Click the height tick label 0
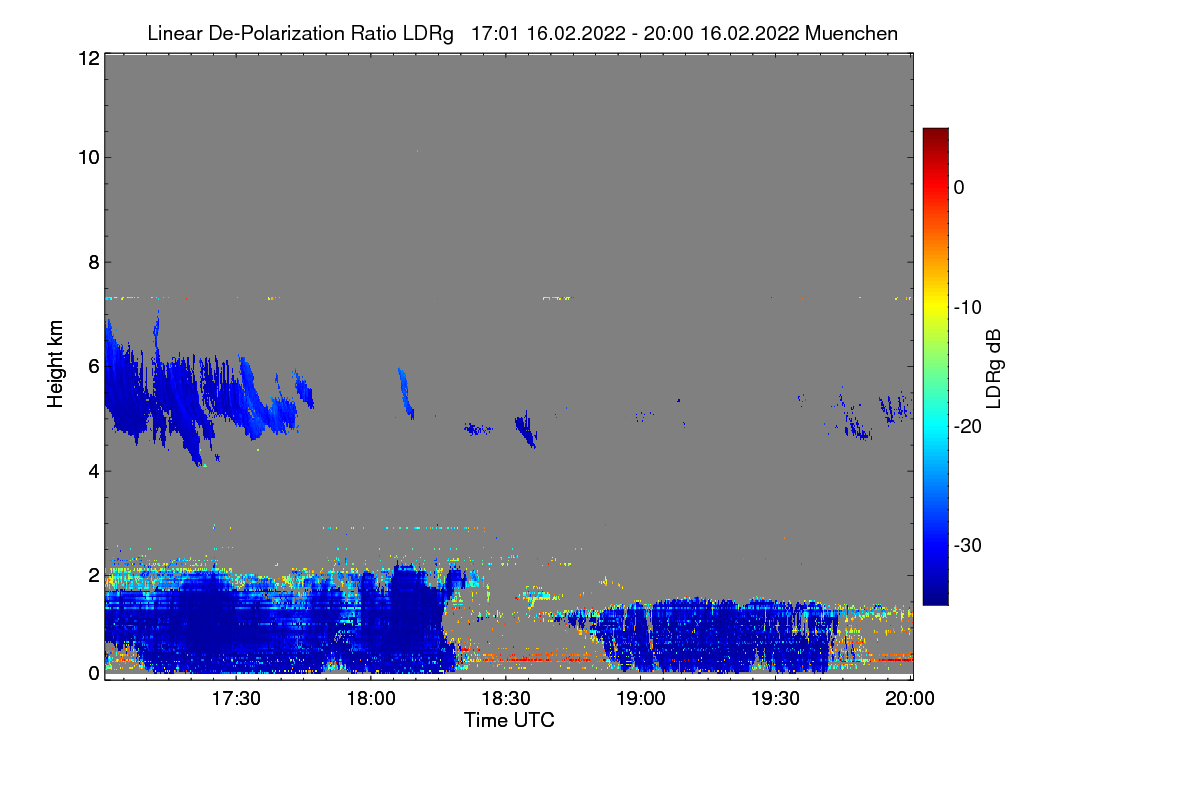 point(93,673)
